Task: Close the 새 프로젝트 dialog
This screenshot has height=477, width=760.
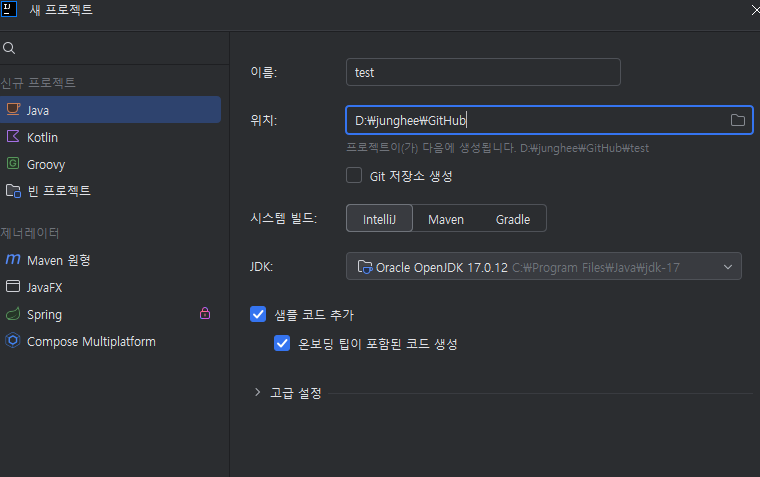Action: pos(755,10)
